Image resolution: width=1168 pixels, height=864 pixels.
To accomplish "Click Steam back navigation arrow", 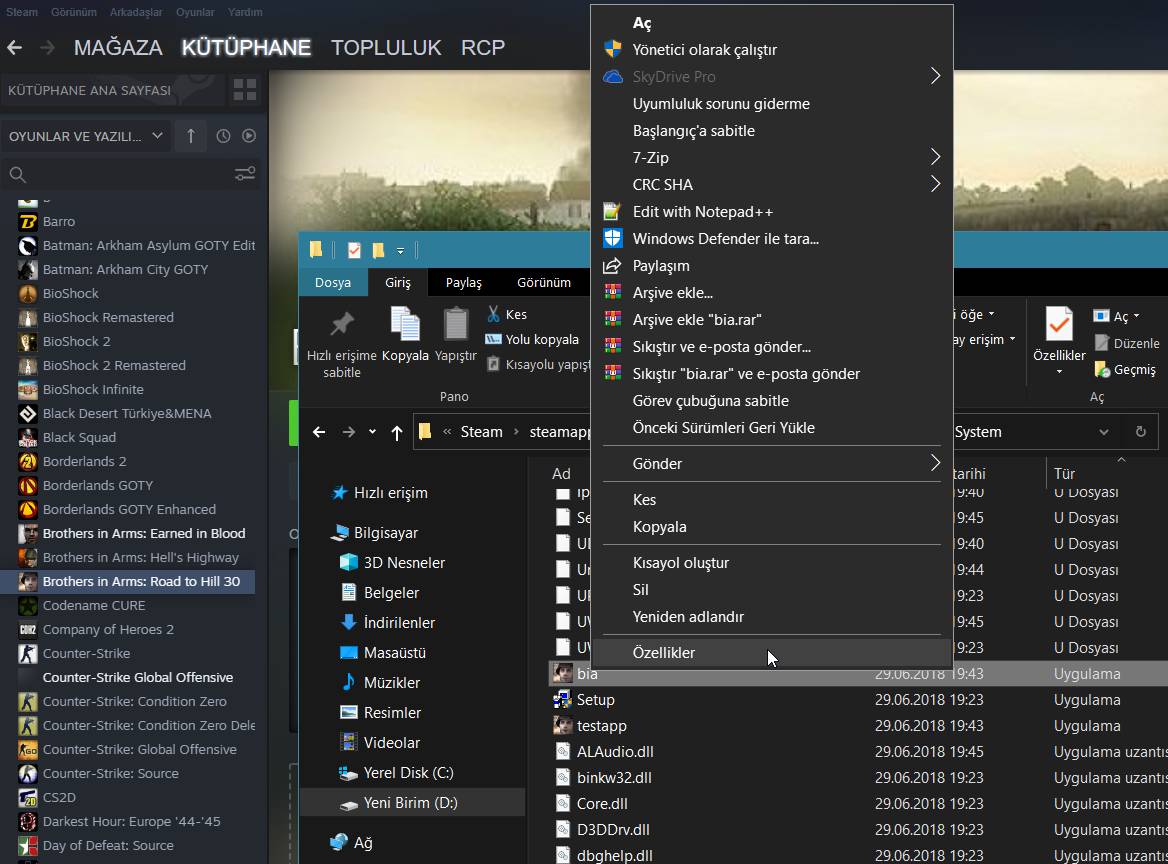I will click(x=14, y=48).
